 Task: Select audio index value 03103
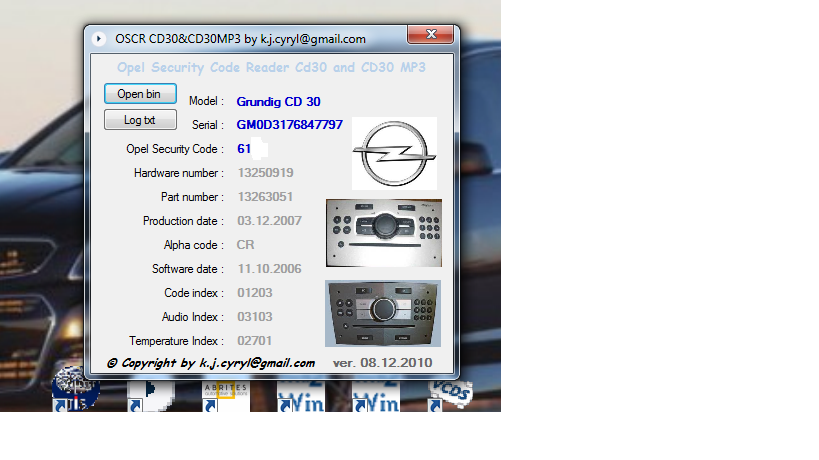(x=255, y=317)
